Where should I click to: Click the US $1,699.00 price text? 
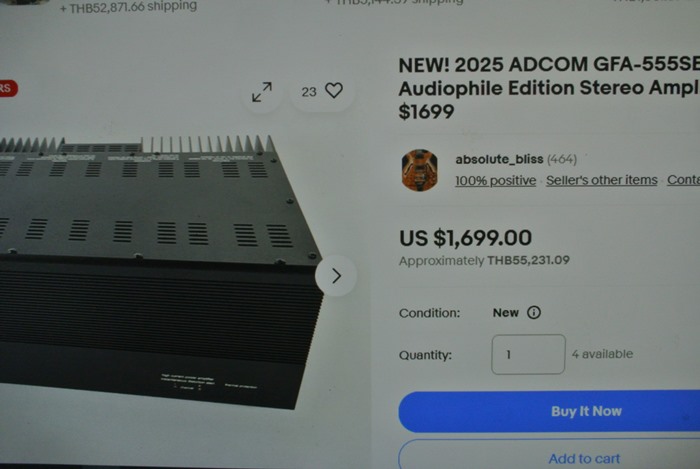[465, 238]
